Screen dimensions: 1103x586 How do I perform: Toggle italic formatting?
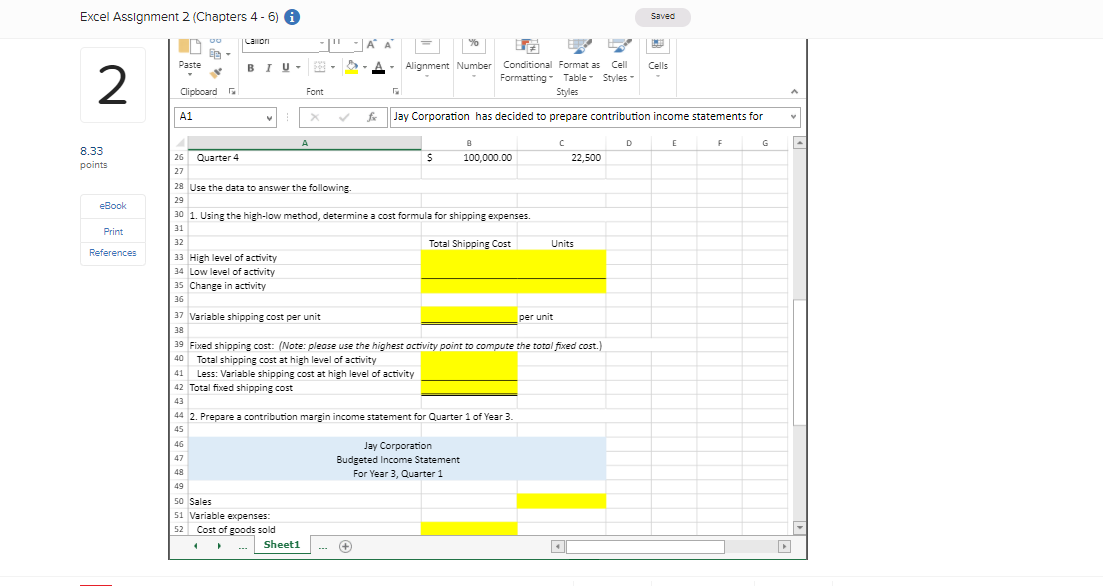(268, 67)
